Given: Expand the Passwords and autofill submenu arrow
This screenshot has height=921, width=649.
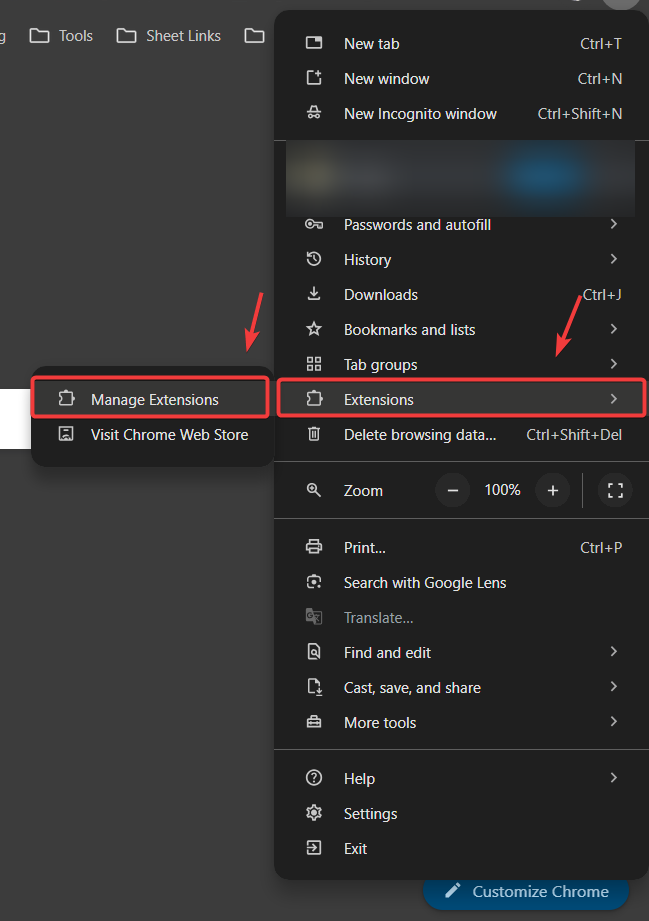Looking at the screenshot, I should tap(614, 224).
